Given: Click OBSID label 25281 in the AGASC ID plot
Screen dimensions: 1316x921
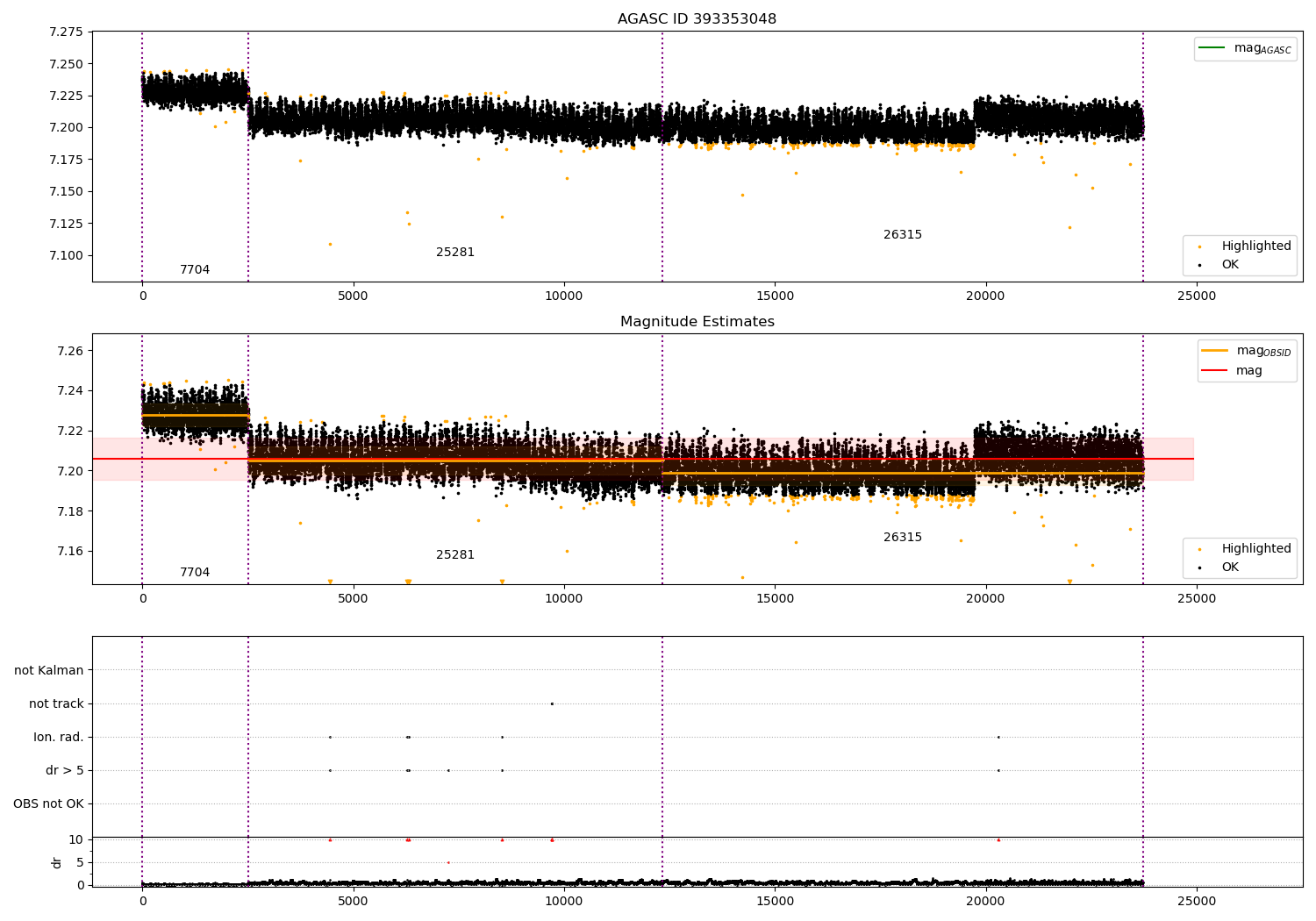Looking at the screenshot, I should coord(455,253).
